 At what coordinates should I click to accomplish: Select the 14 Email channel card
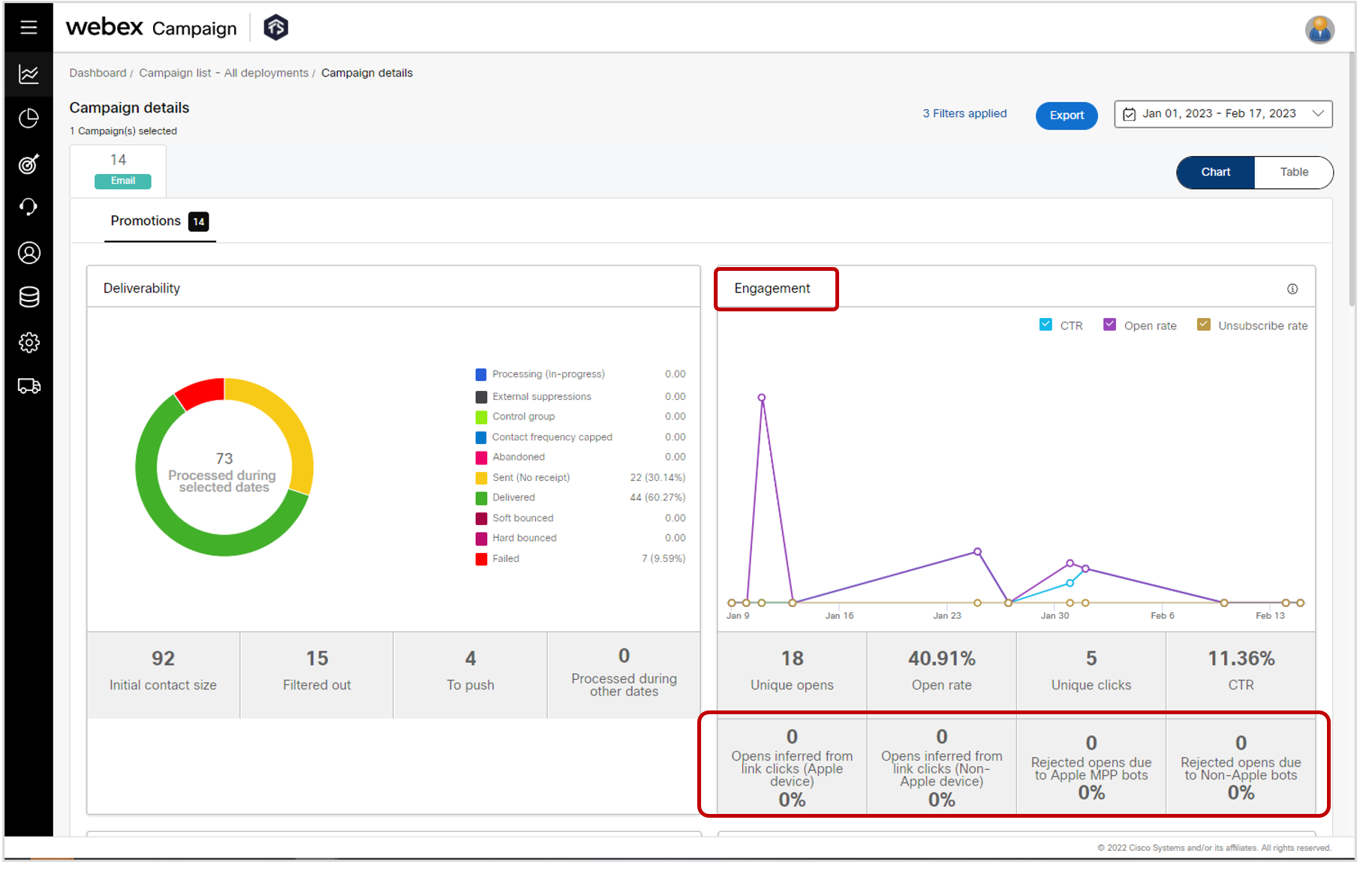[x=118, y=170]
